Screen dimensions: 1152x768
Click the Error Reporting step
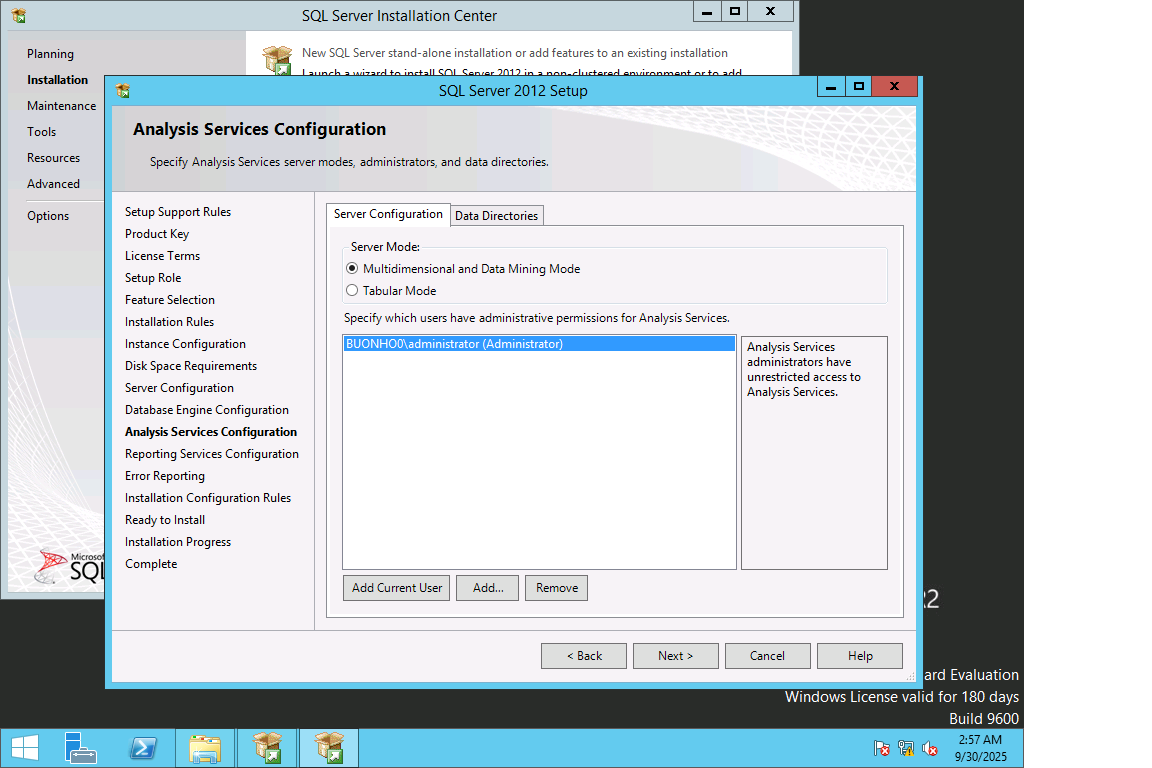(165, 476)
